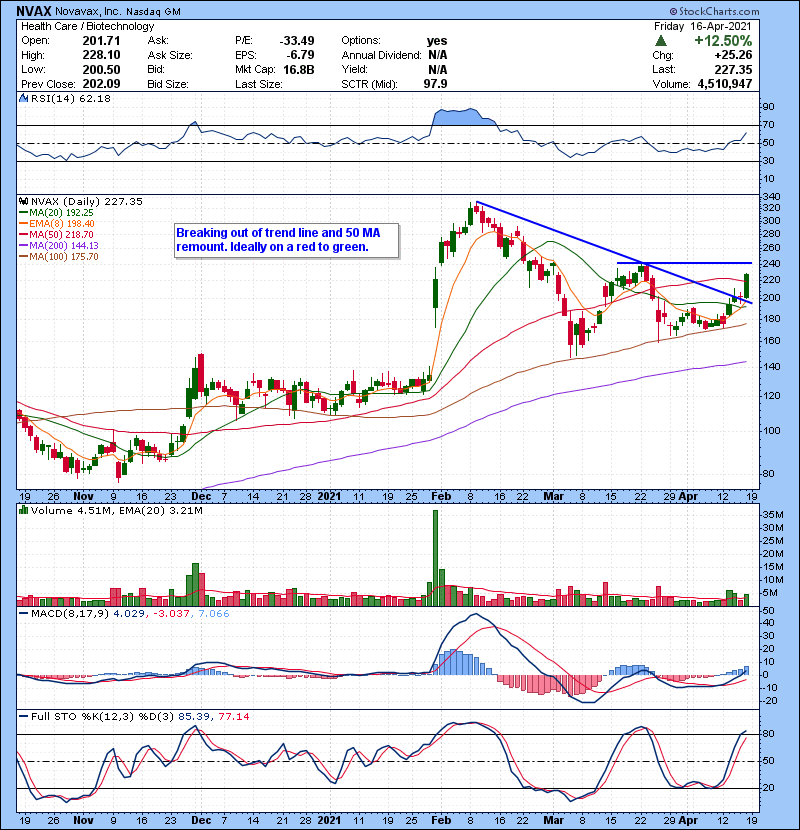This screenshot has width=800, height=830.
Task: Click the MACD legend line marker
Action: (23, 614)
